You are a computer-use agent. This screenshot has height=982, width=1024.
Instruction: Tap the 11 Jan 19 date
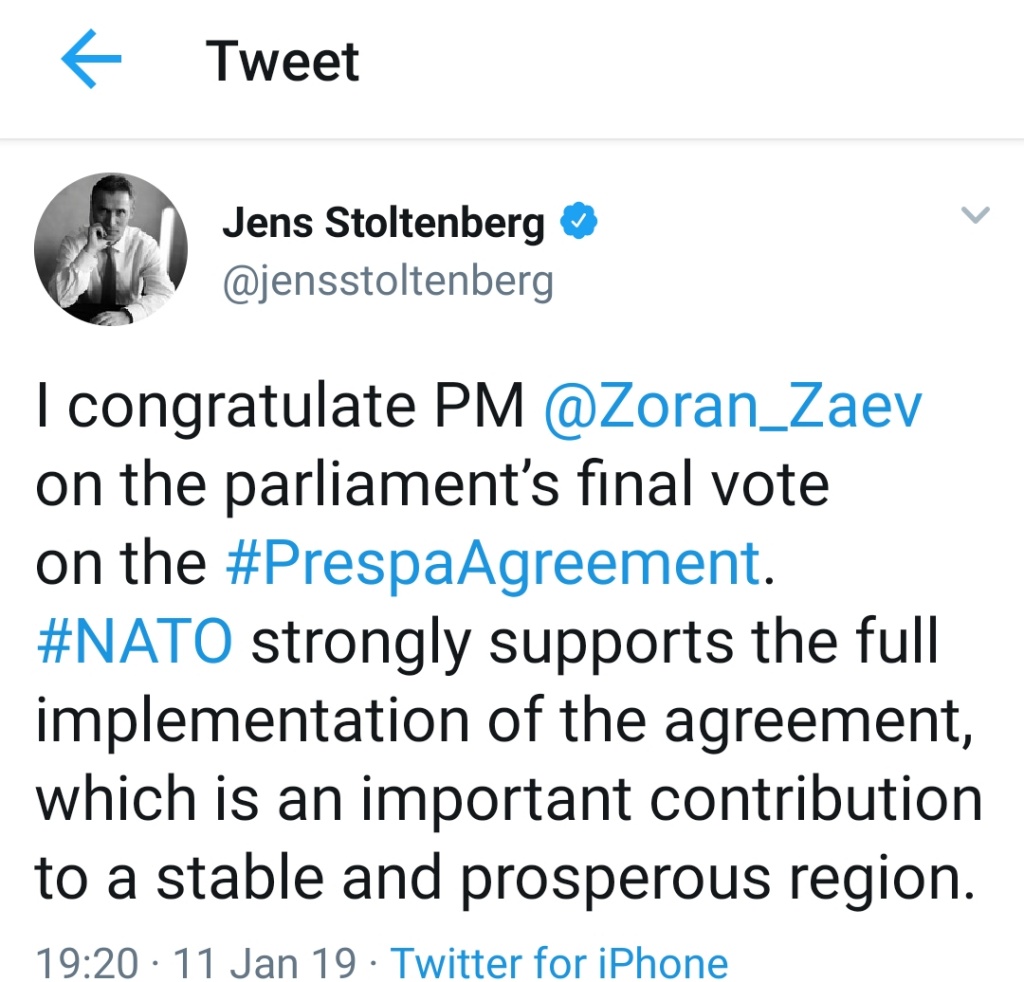(x=265, y=963)
